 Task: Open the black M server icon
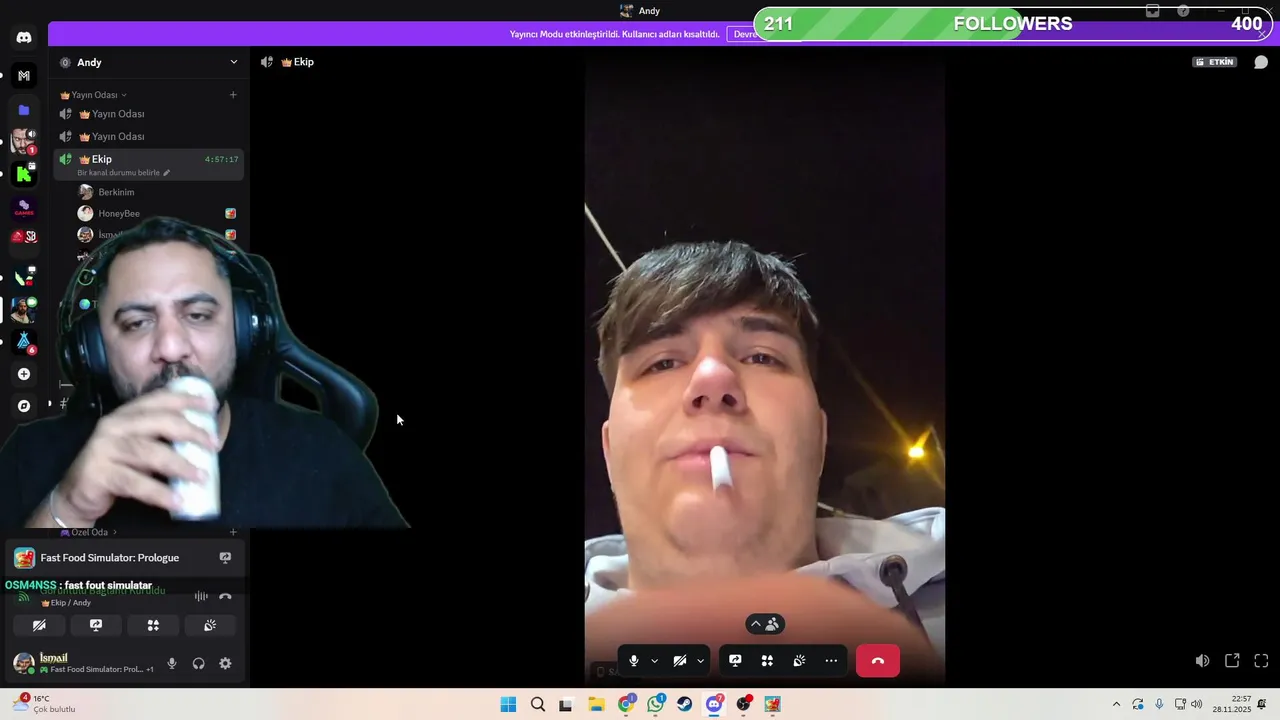[x=24, y=76]
